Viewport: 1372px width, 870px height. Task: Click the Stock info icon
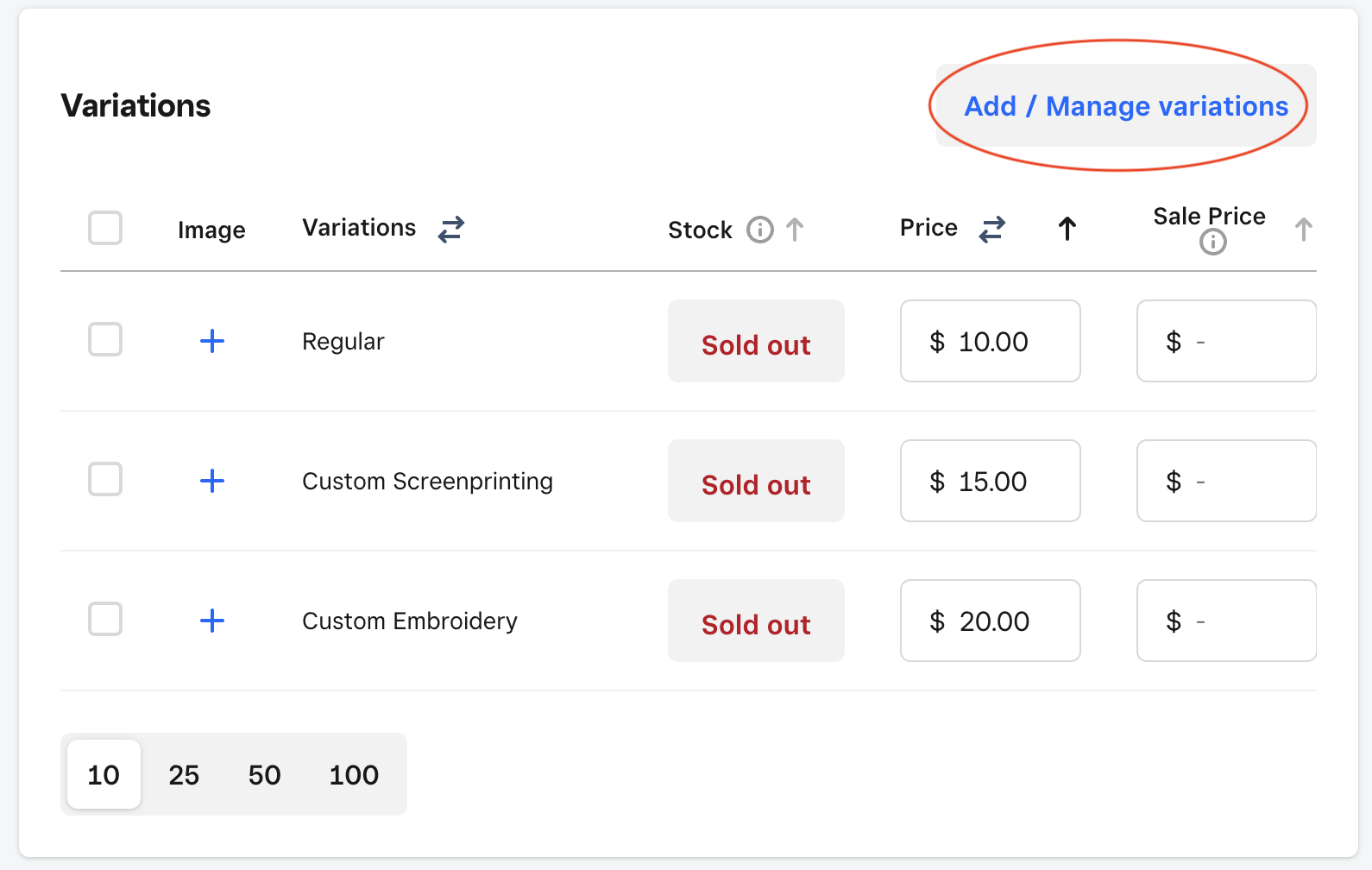click(x=759, y=230)
